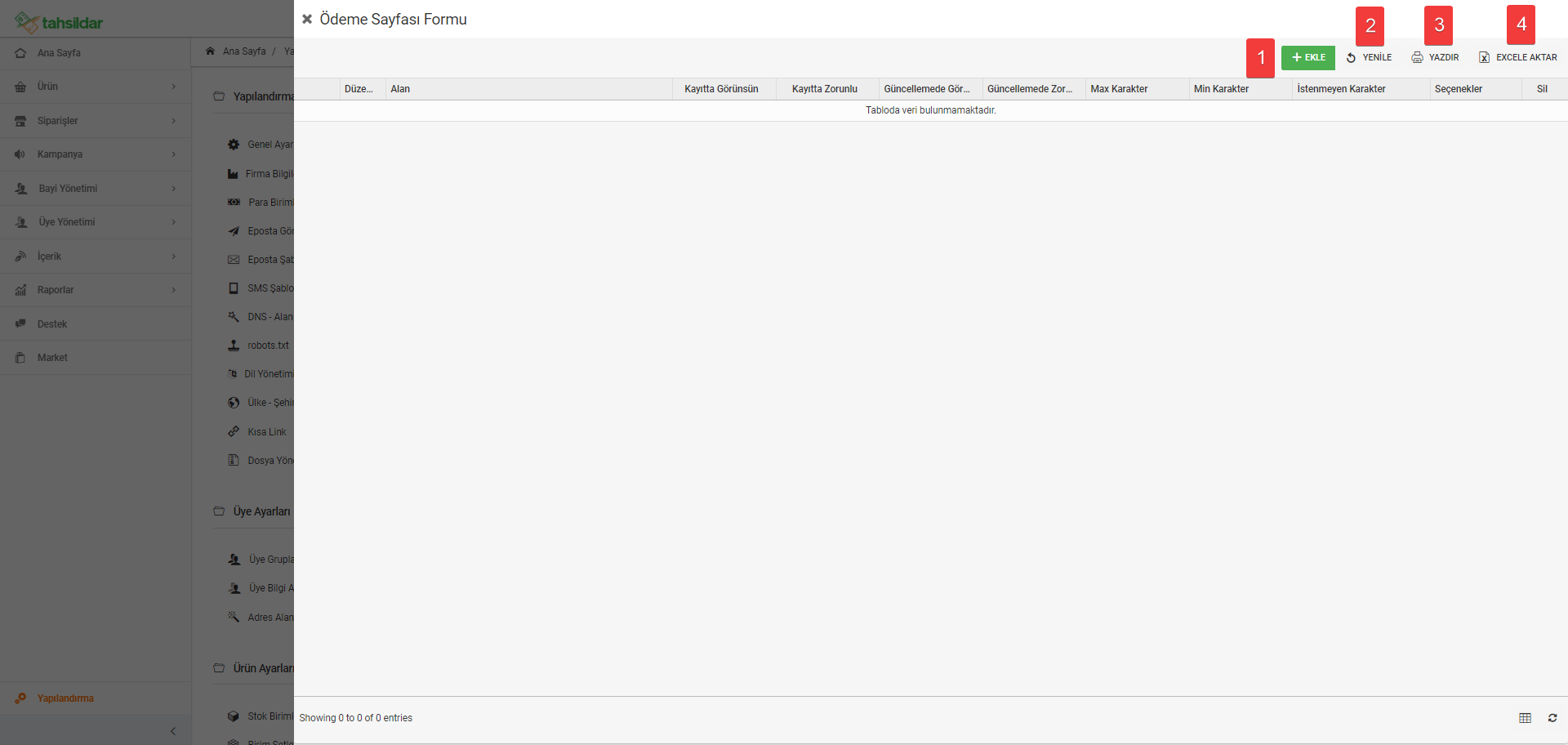Screen dimensions: 1568x745
Task: Open Yapılandırma in the sidebar
Action: pos(96,698)
